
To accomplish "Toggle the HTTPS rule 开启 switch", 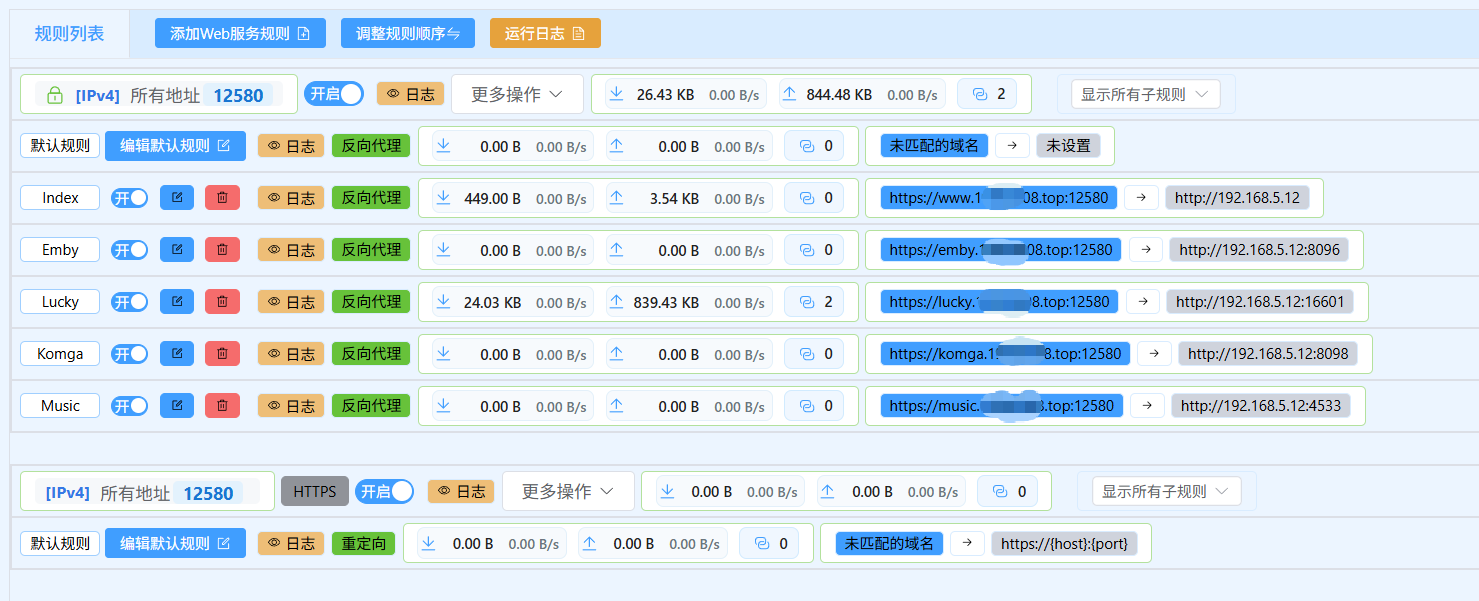I will [x=385, y=492].
